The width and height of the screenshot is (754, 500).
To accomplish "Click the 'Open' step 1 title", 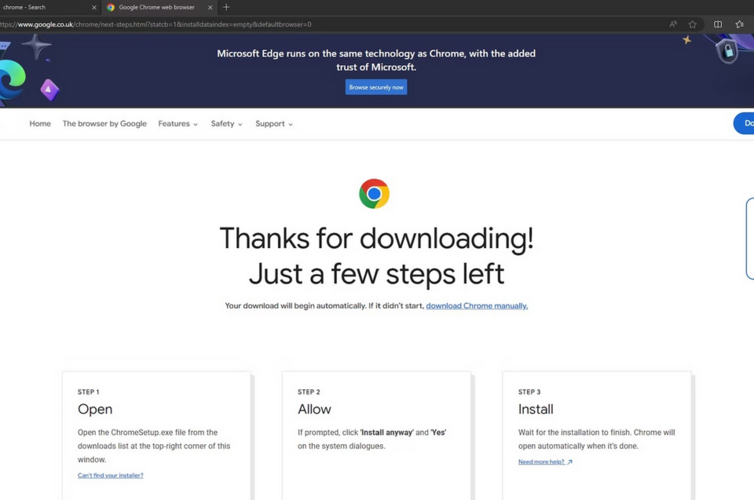I will pyautogui.click(x=95, y=409).
